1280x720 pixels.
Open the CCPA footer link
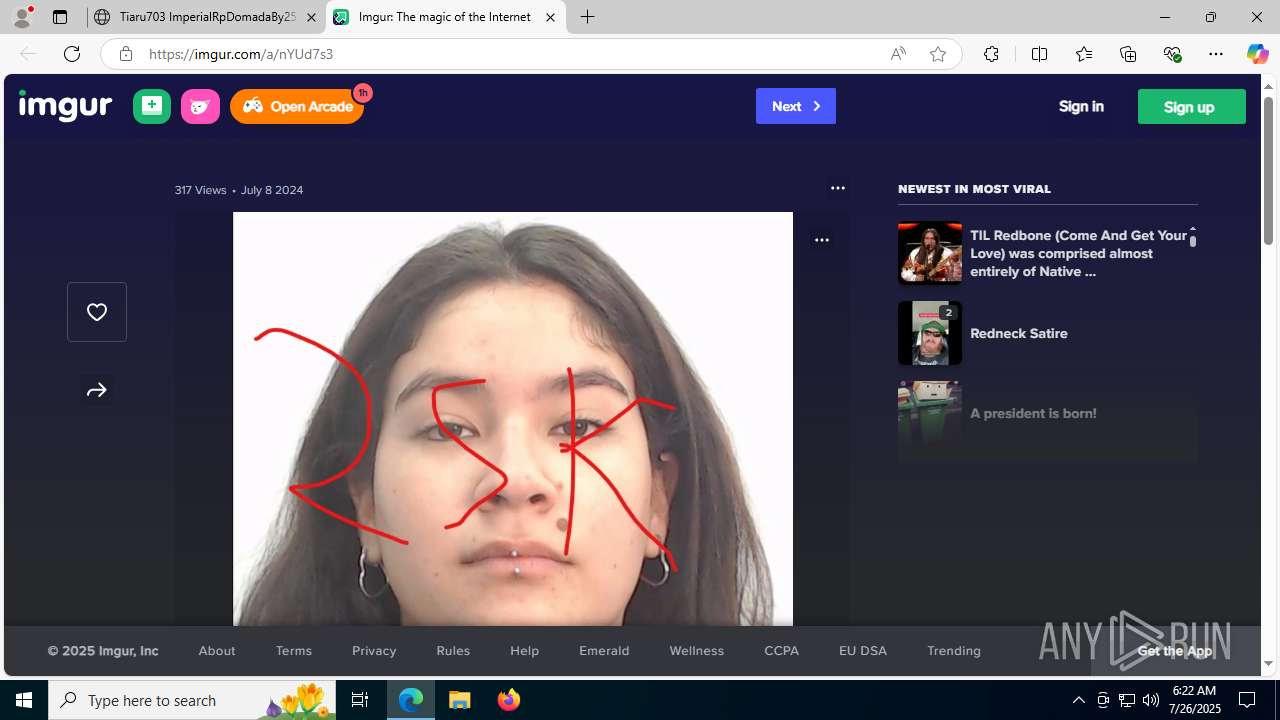pos(781,650)
